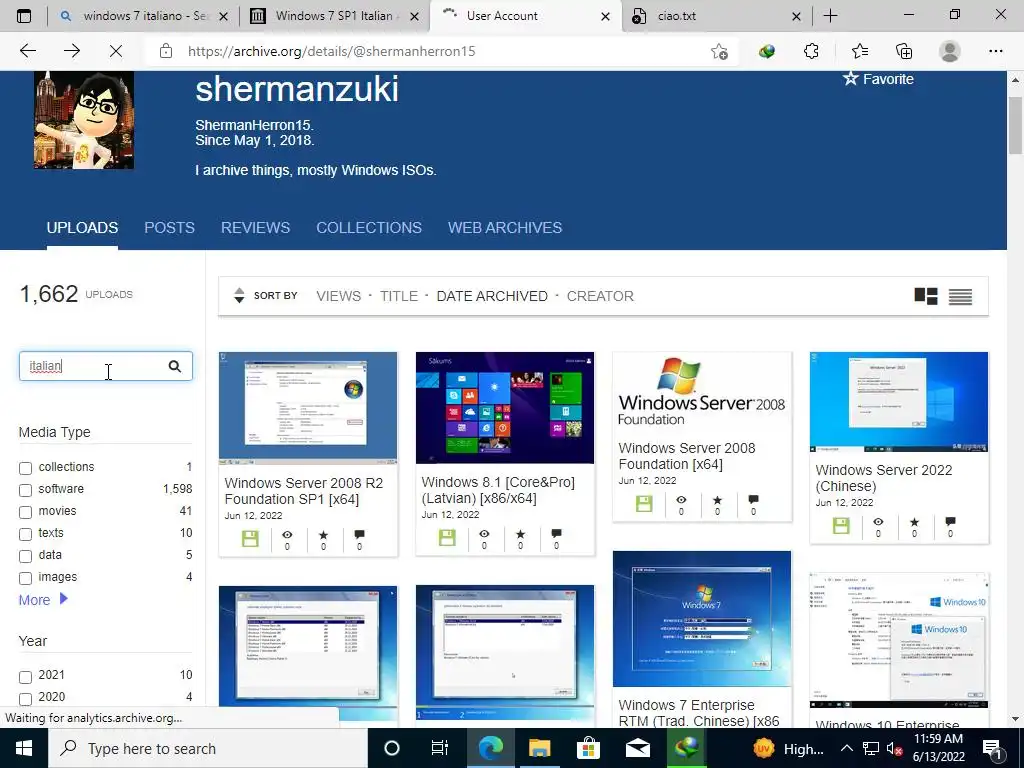Image resolution: width=1024 pixels, height=768 pixels.
Task: Click favorites star on Windows Server 2008 Foundation card
Action: (717, 500)
